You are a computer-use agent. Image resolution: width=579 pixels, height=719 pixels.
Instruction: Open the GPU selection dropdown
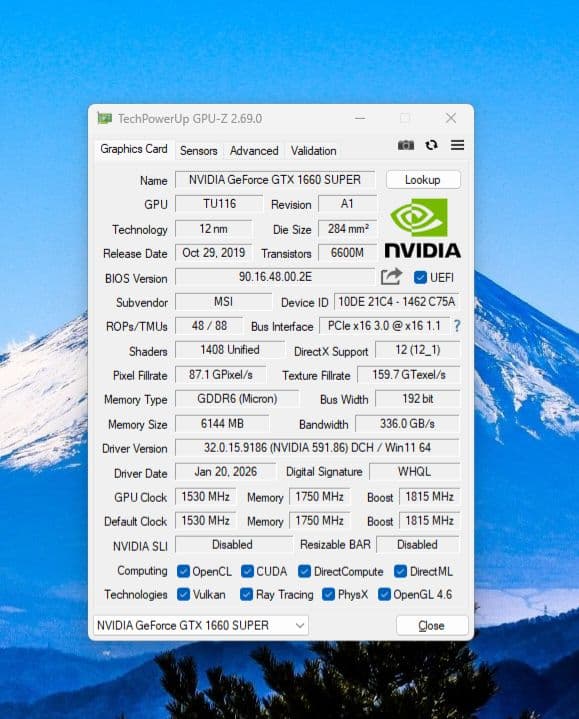tap(201, 625)
